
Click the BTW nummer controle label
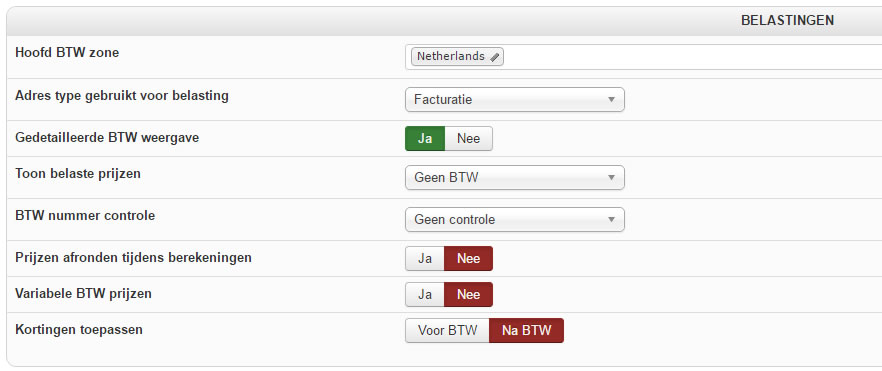[x=85, y=215]
